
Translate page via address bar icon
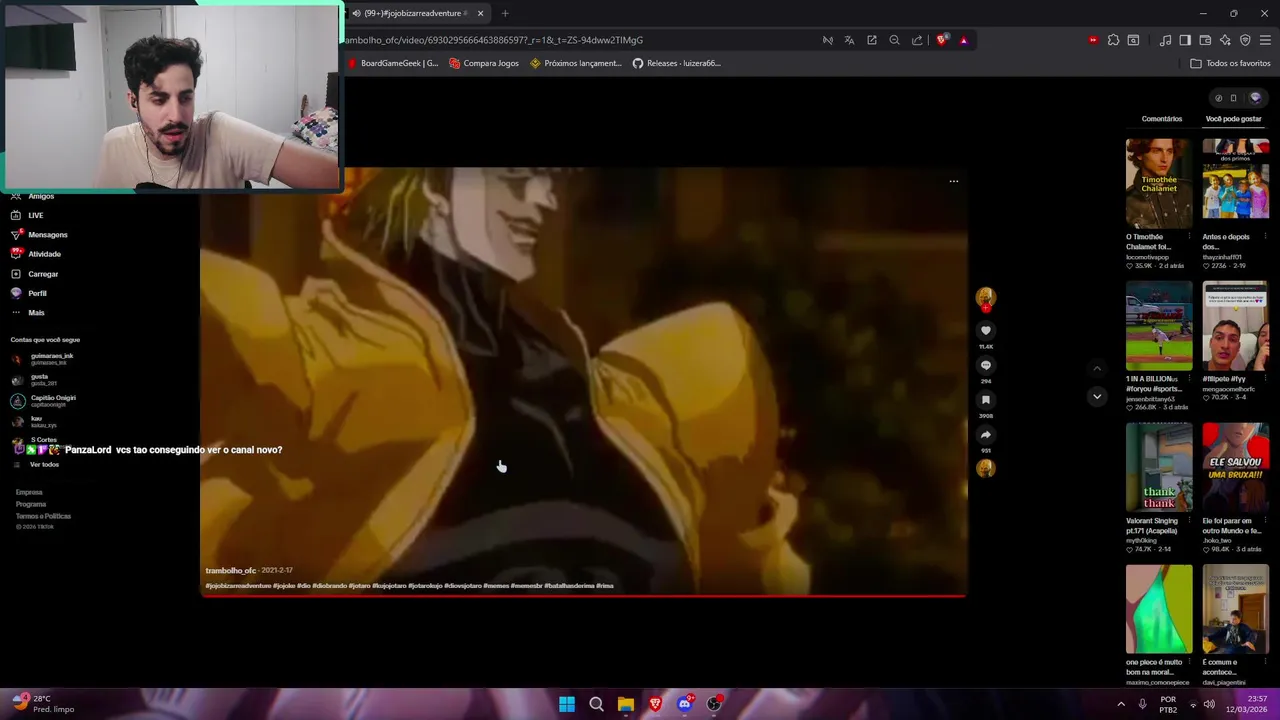[x=849, y=40]
